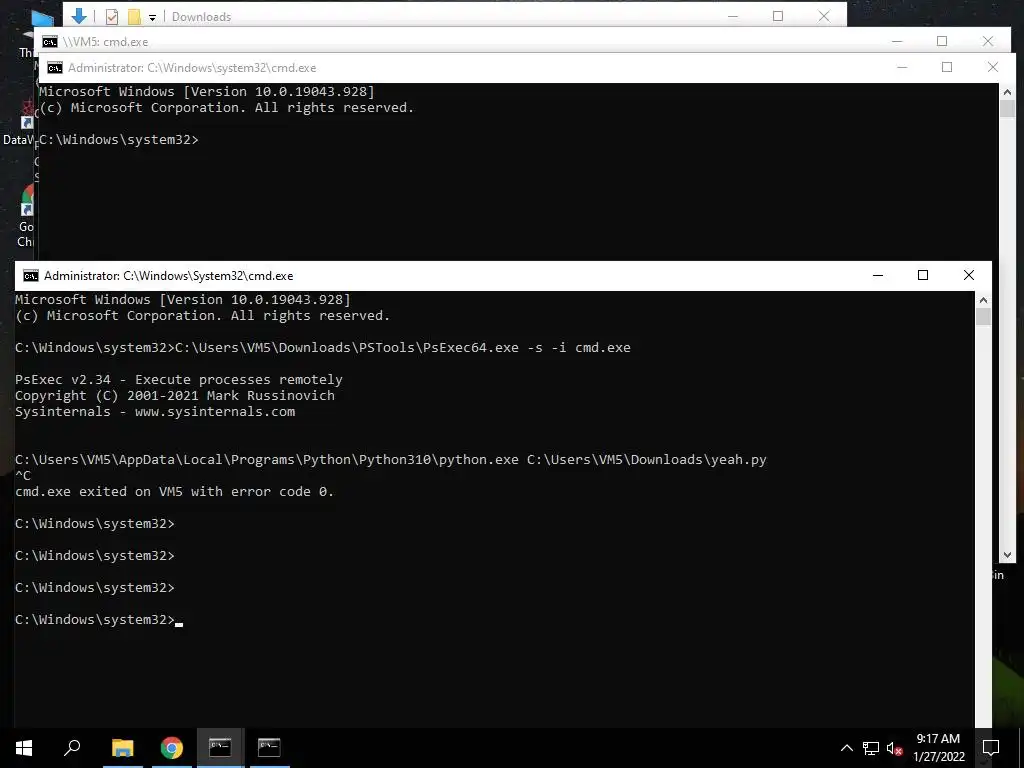This screenshot has height=768, width=1024.
Task: Click 'PsExec v2.34 - Execute processes remotely' line
Action: (x=179, y=380)
